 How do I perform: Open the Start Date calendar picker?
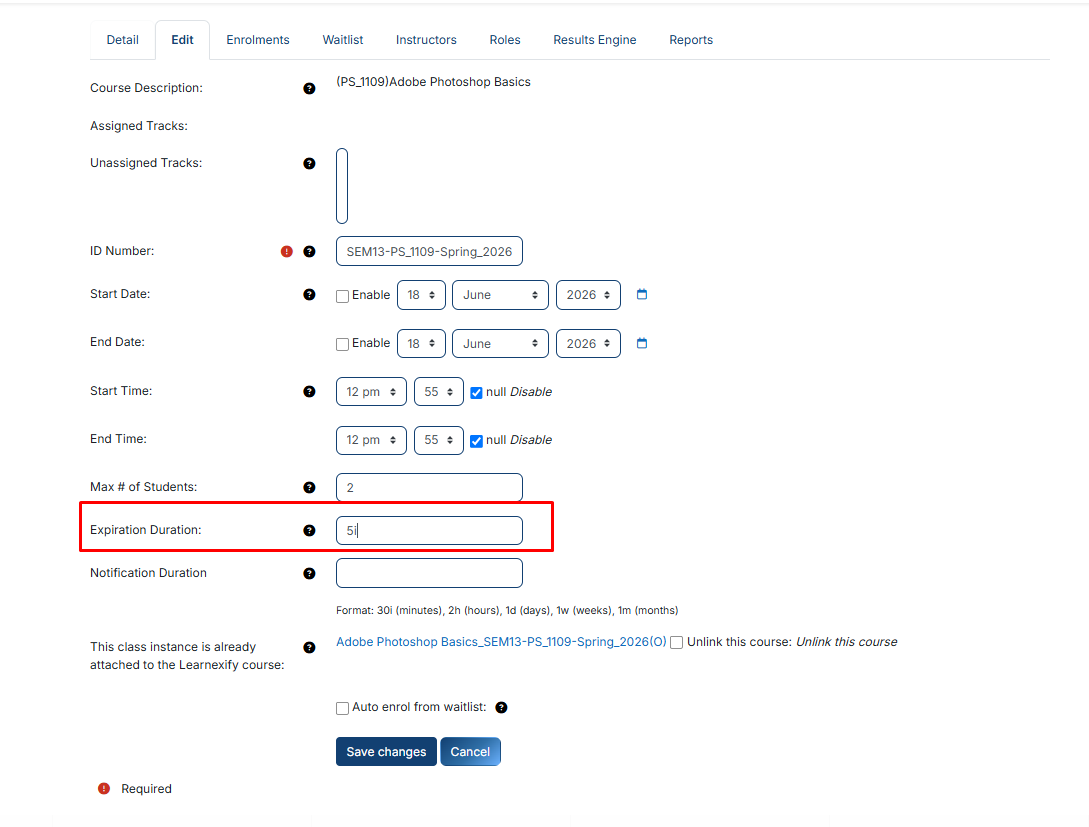642,294
